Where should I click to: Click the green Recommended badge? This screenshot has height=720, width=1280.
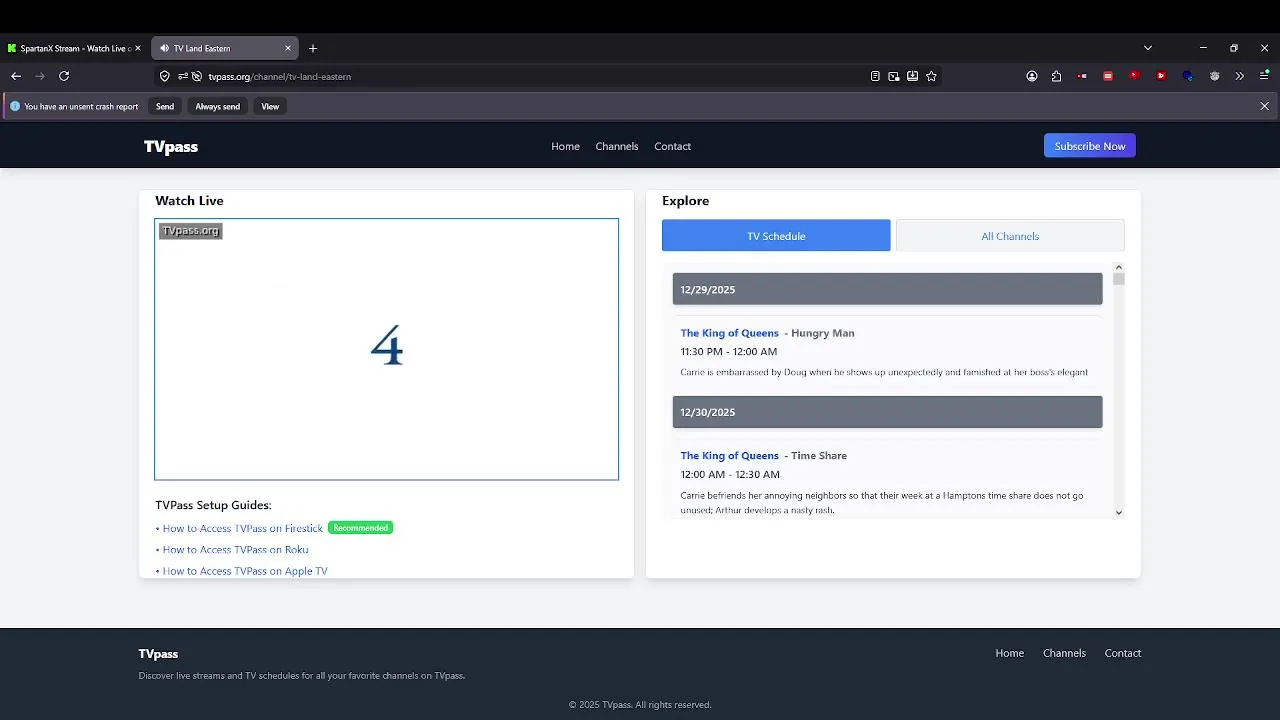click(x=361, y=528)
